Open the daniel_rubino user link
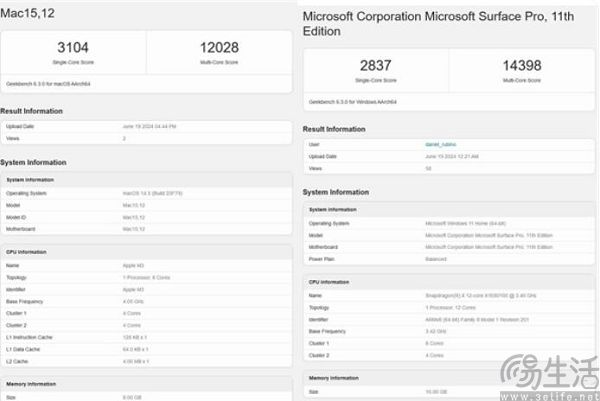600x401 pixels. tap(440, 144)
